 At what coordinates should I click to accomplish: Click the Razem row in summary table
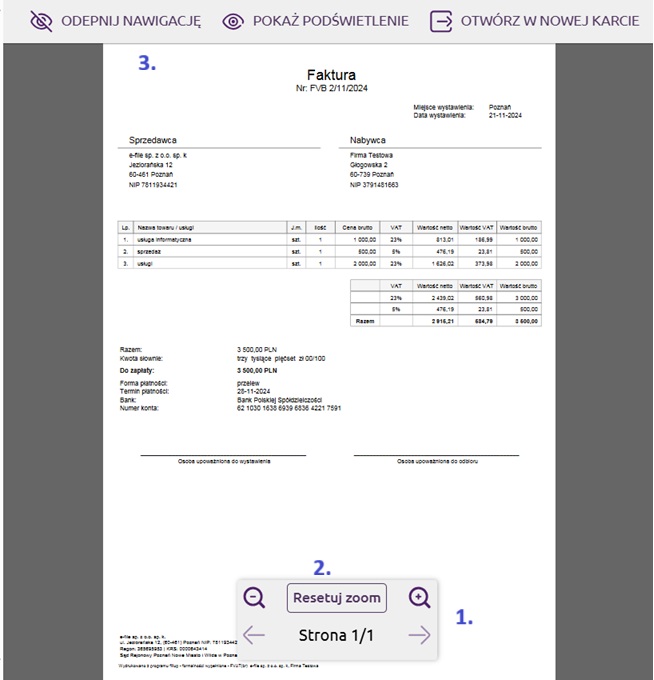446,321
